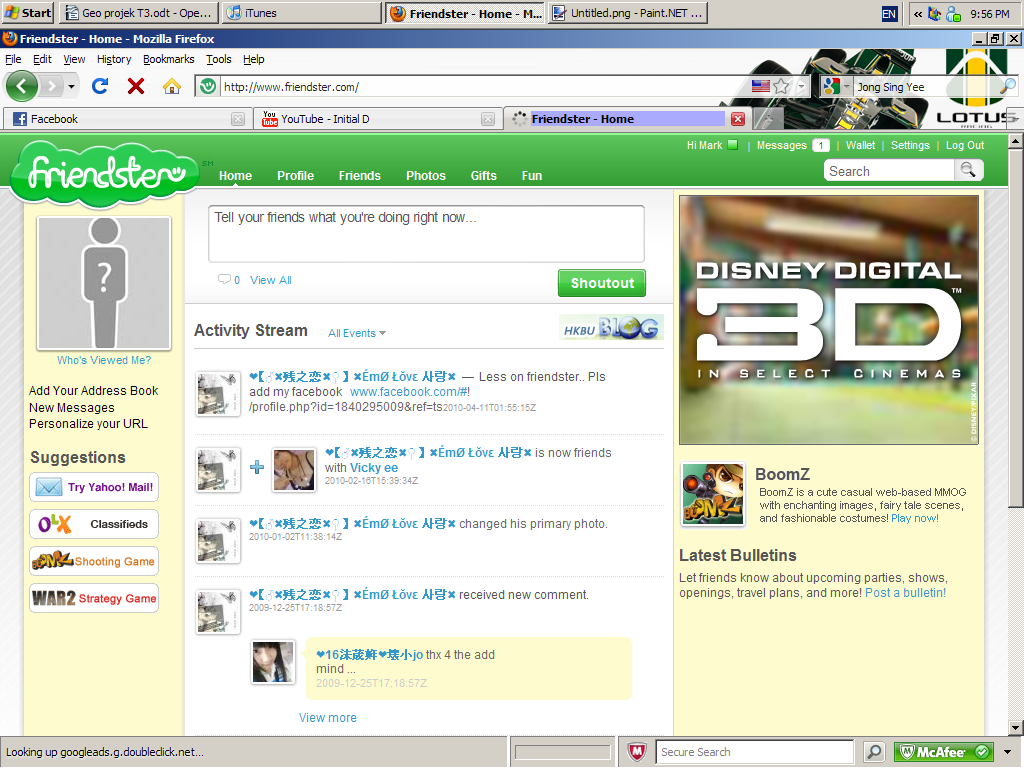1024x768 pixels.
Task: Click the Messages link in the header
Action: [x=782, y=145]
